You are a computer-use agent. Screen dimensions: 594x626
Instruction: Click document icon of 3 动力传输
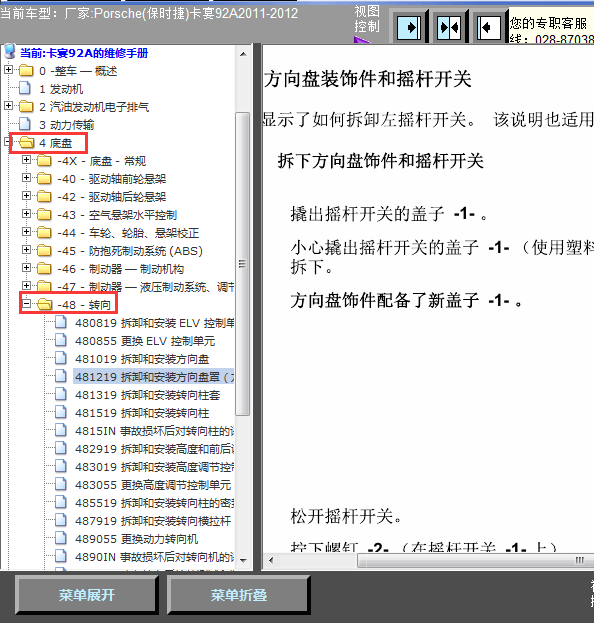25,124
